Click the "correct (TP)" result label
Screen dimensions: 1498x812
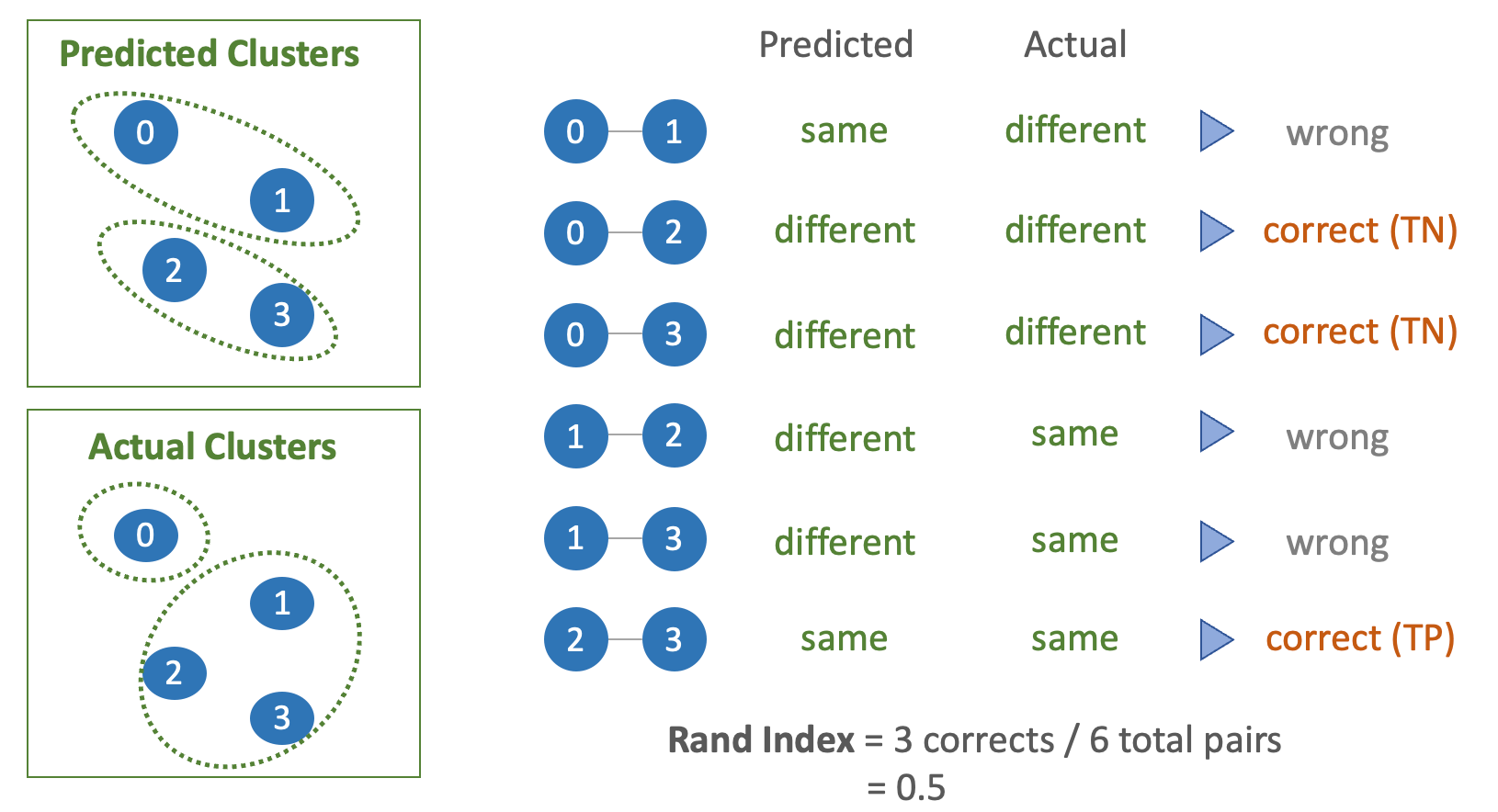tap(1359, 638)
